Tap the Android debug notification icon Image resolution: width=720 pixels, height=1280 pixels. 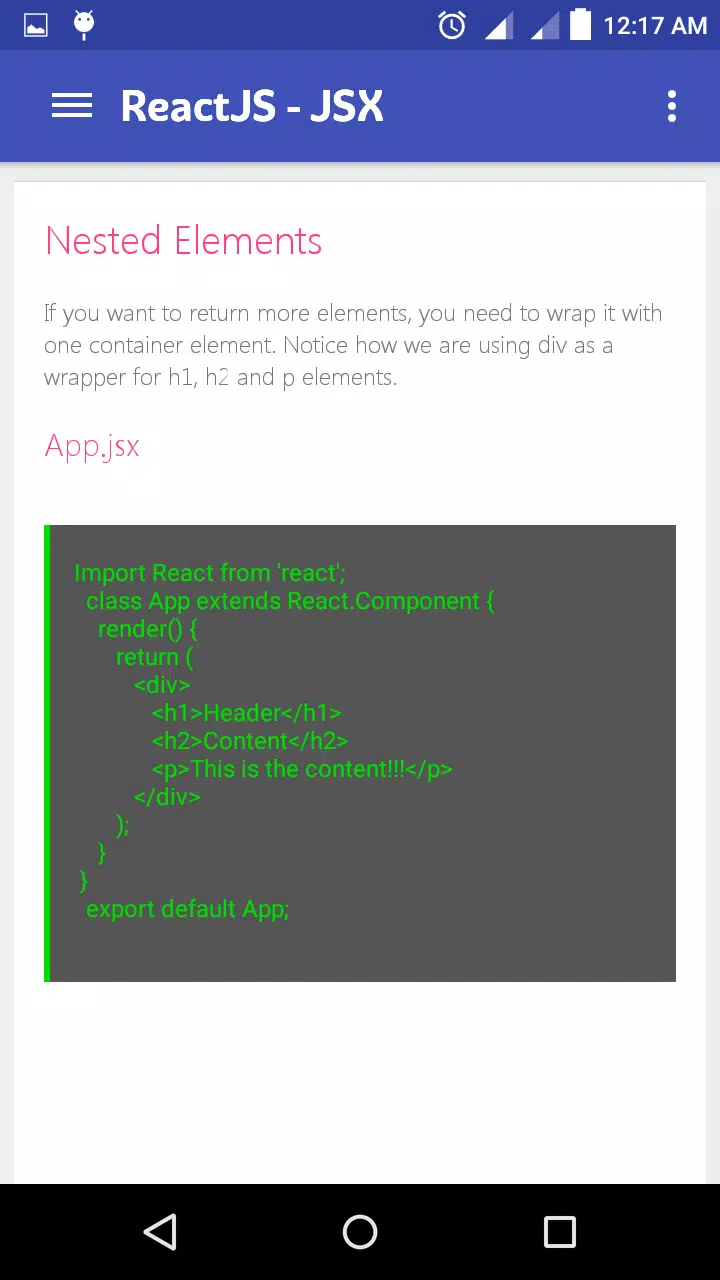(x=85, y=25)
